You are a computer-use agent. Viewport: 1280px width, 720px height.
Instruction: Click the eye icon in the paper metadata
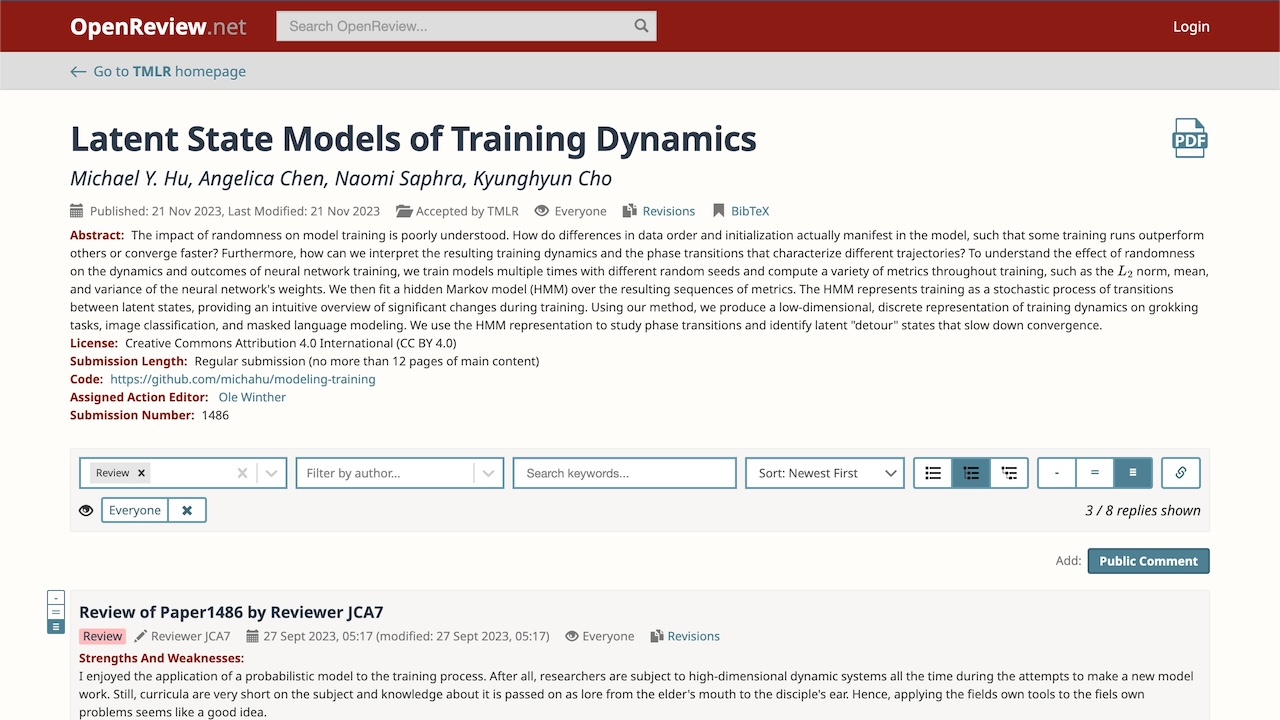coord(542,211)
